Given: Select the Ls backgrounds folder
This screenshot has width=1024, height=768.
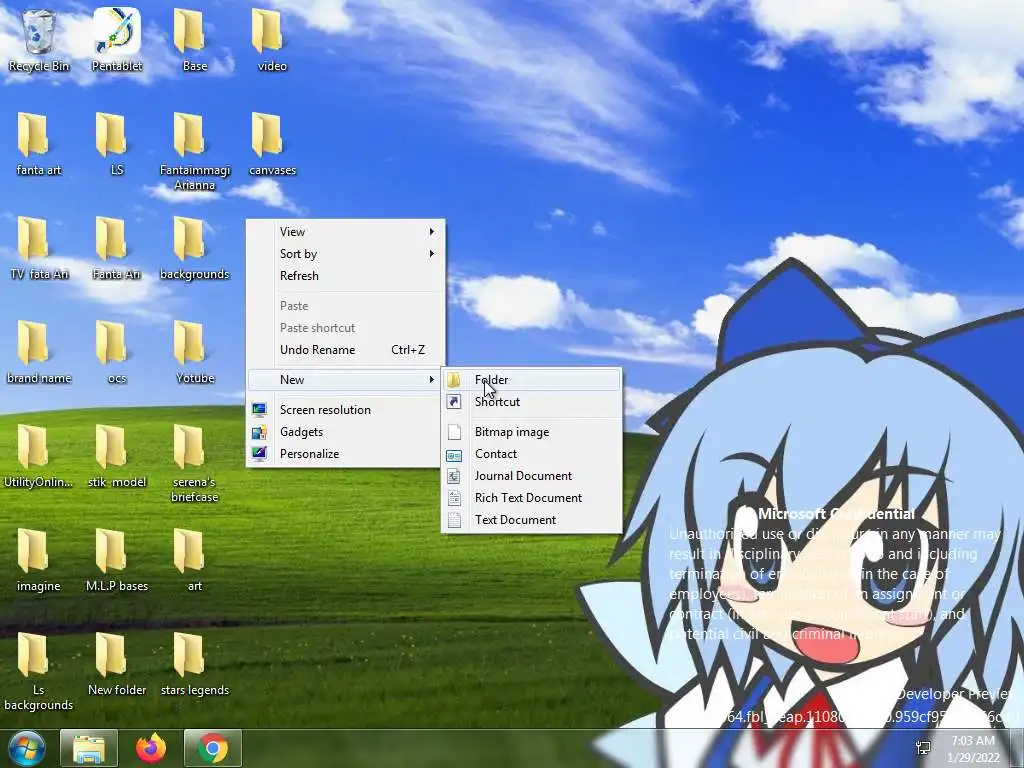Looking at the screenshot, I should click(39, 671).
